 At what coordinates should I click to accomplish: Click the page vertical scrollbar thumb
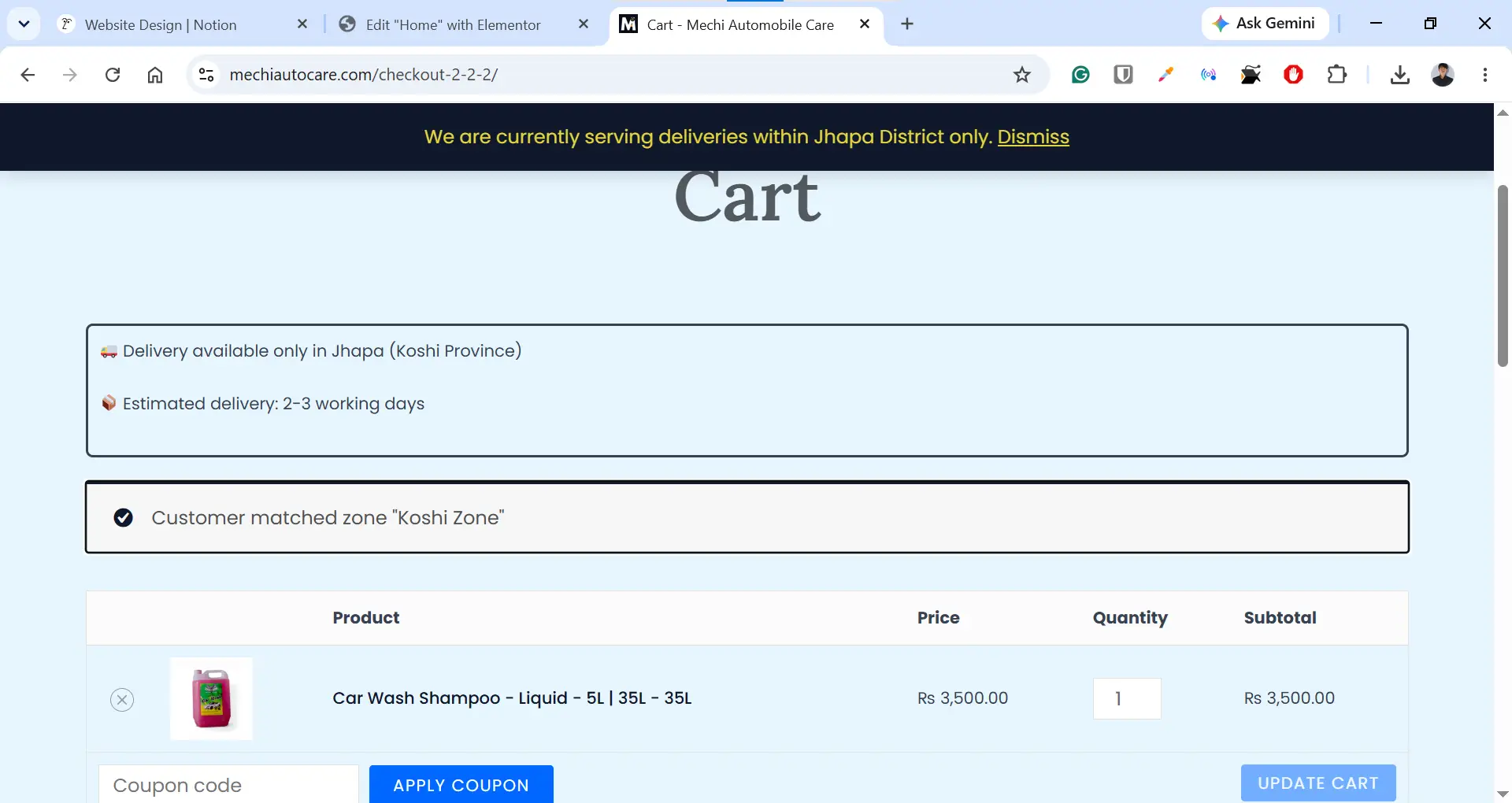click(1503, 276)
